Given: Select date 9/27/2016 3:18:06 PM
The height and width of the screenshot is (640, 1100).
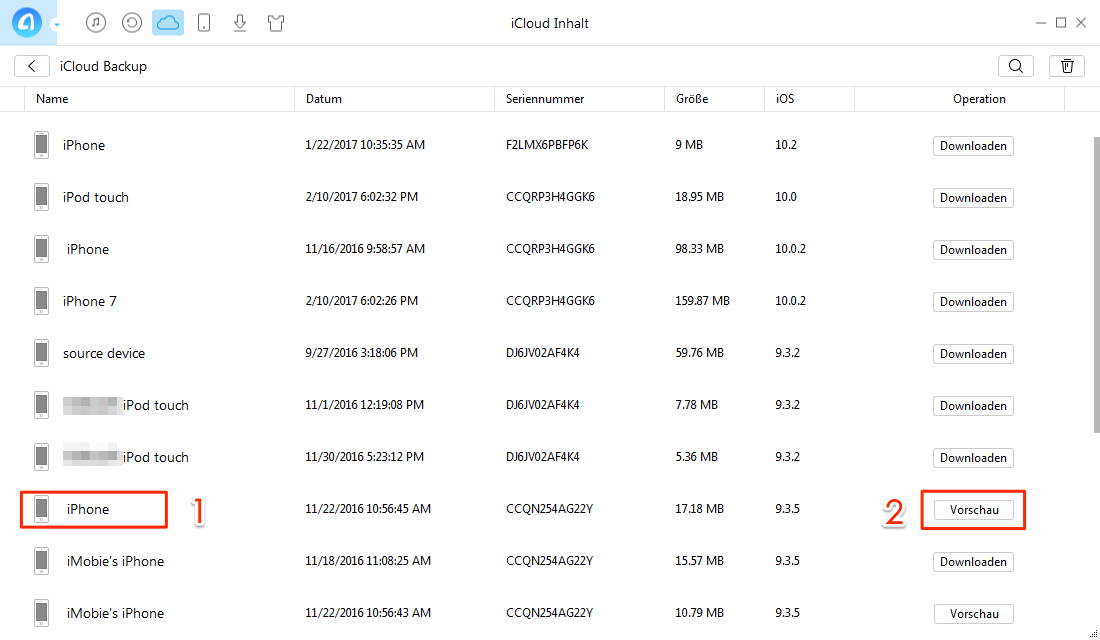Looking at the screenshot, I should pos(361,353).
